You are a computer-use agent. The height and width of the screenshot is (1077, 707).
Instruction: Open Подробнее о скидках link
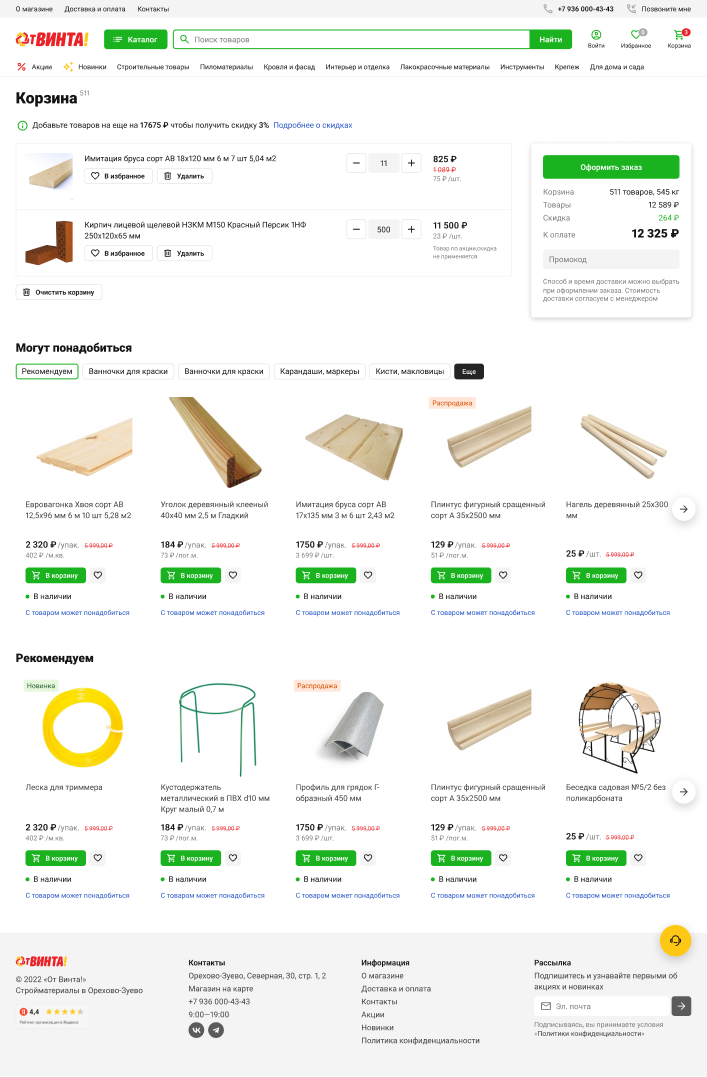point(313,125)
